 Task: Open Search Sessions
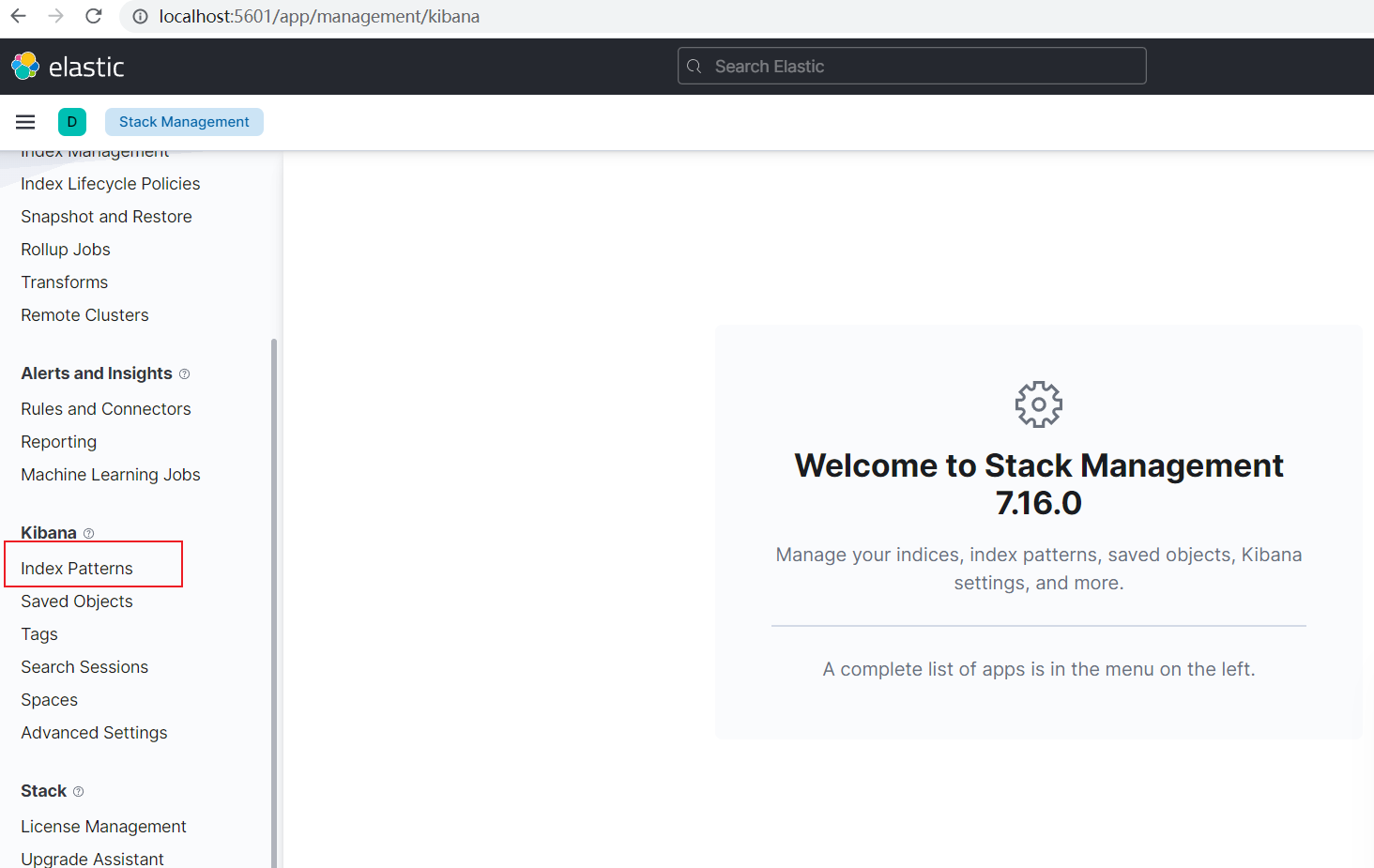tap(84, 667)
